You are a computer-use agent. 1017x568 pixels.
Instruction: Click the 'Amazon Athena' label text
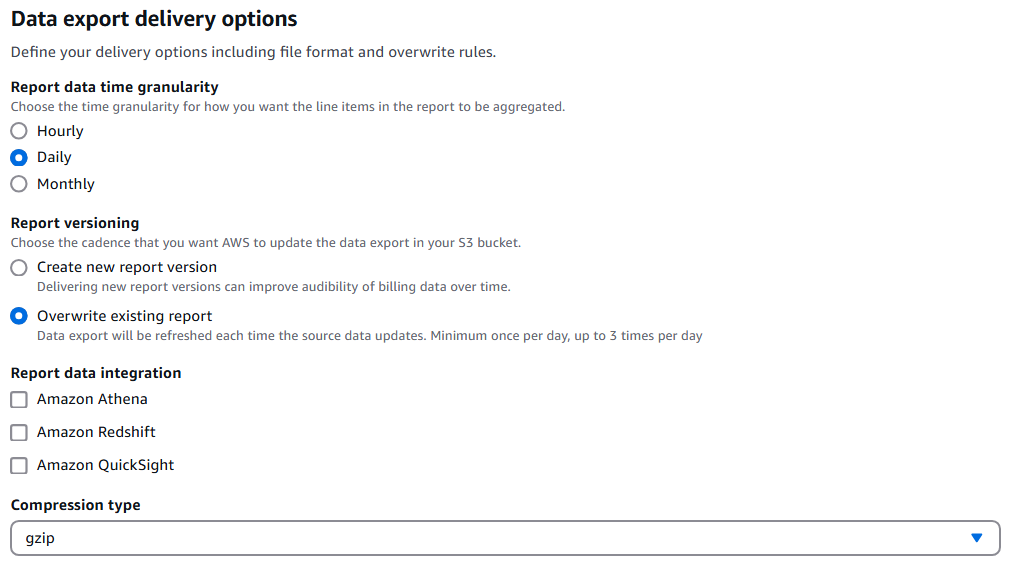point(92,399)
